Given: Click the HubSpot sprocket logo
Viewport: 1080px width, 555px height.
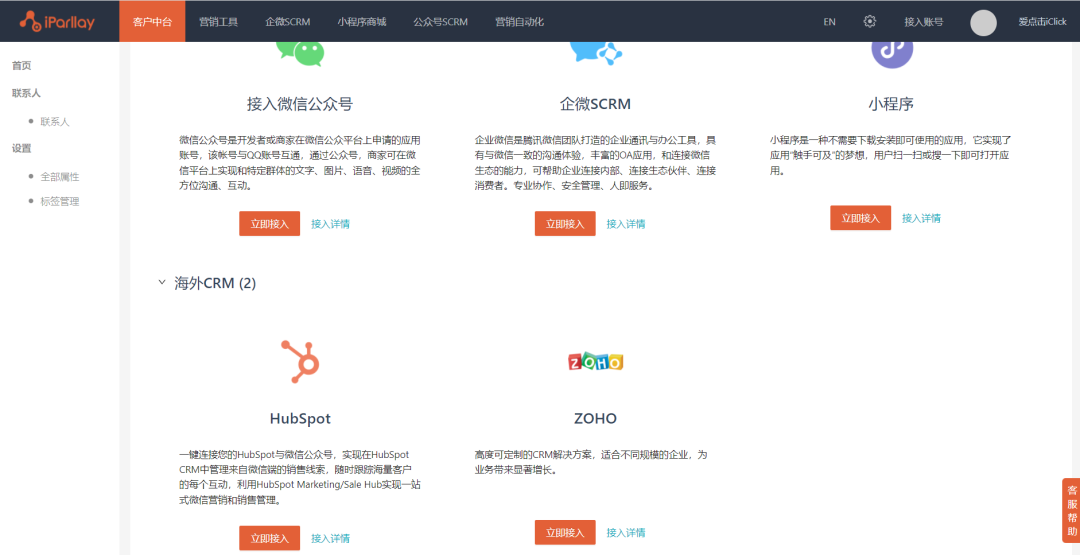Looking at the screenshot, I should [300, 362].
